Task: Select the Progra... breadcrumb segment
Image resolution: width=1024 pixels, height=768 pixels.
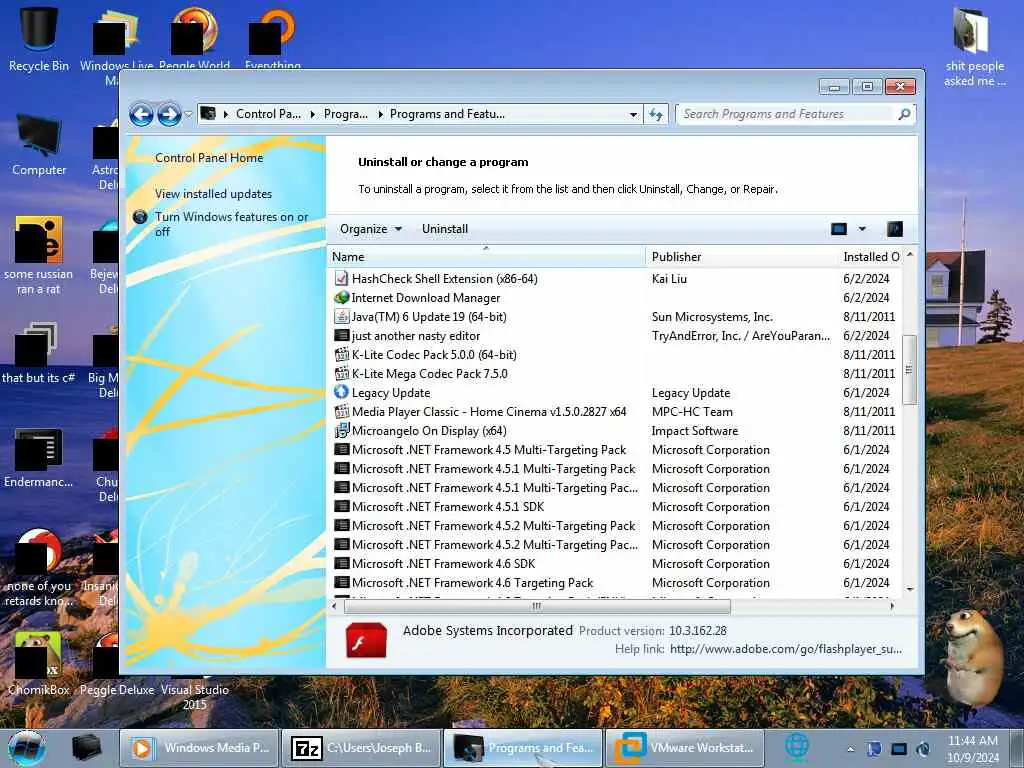Action: [345, 114]
